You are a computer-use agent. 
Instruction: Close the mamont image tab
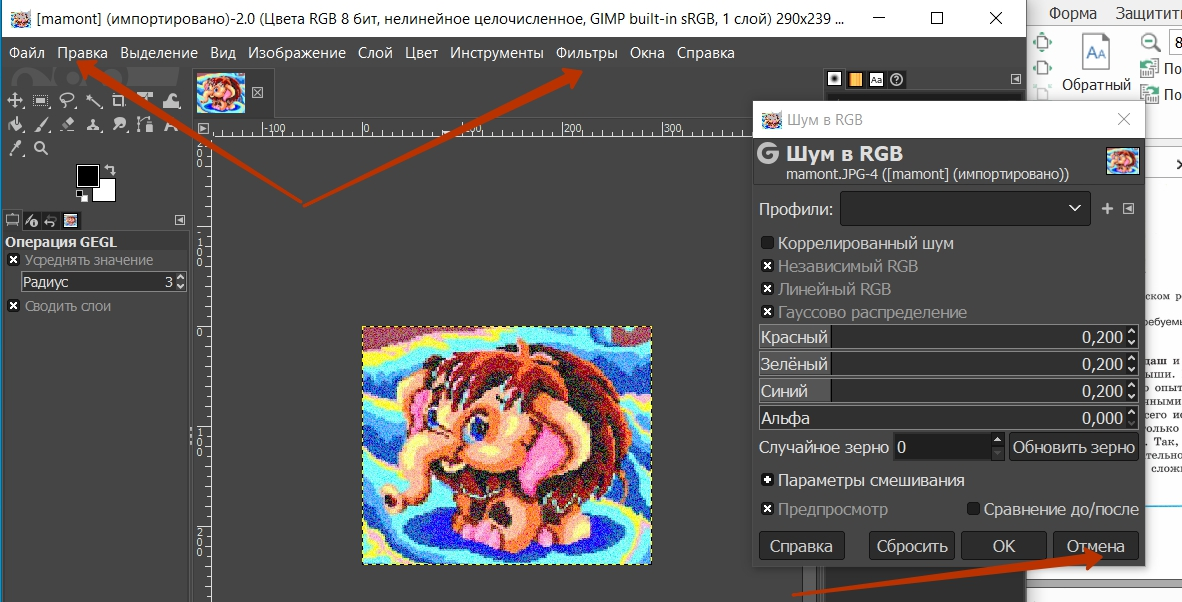[258, 92]
